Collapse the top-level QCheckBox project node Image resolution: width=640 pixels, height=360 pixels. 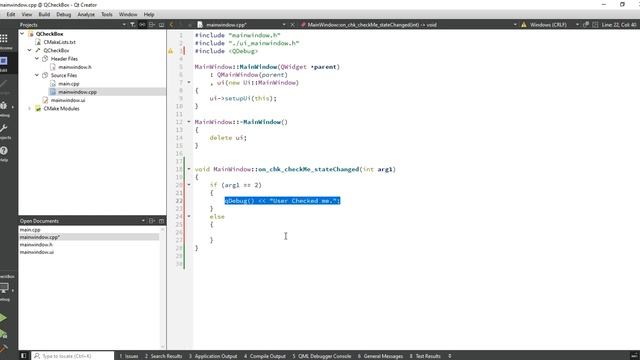[x=22, y=34]
